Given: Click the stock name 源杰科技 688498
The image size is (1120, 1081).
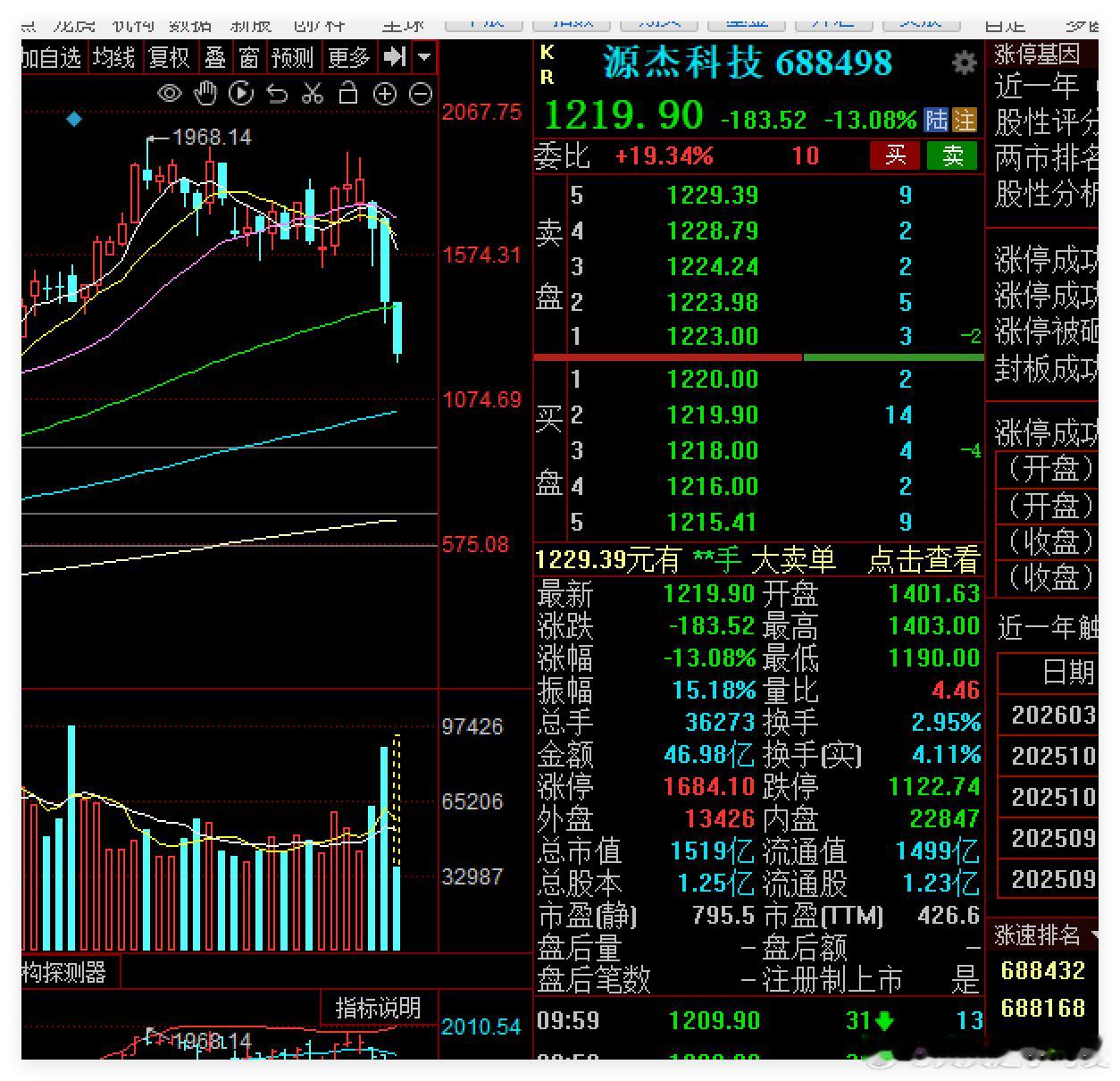Looking at the screenshot, I should tap(747, 63).
